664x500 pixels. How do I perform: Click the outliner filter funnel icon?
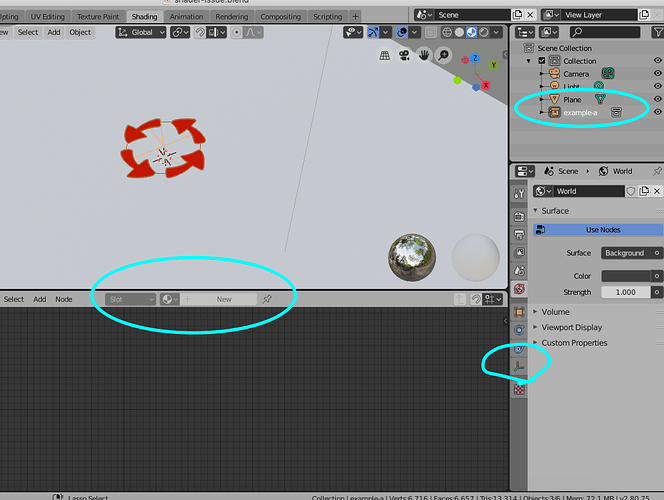(x=658, y=32)
